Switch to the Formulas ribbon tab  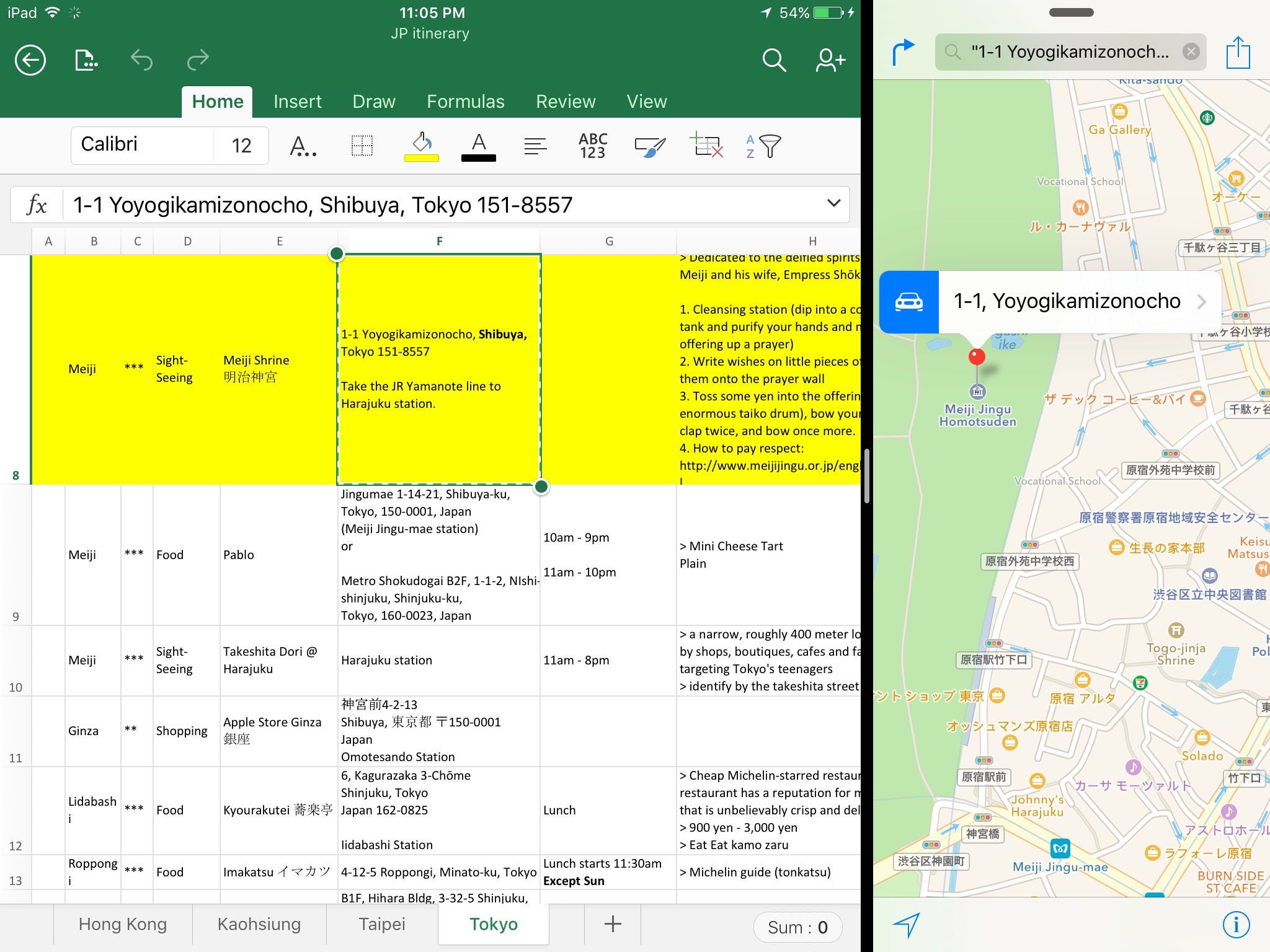coord(466,101)
